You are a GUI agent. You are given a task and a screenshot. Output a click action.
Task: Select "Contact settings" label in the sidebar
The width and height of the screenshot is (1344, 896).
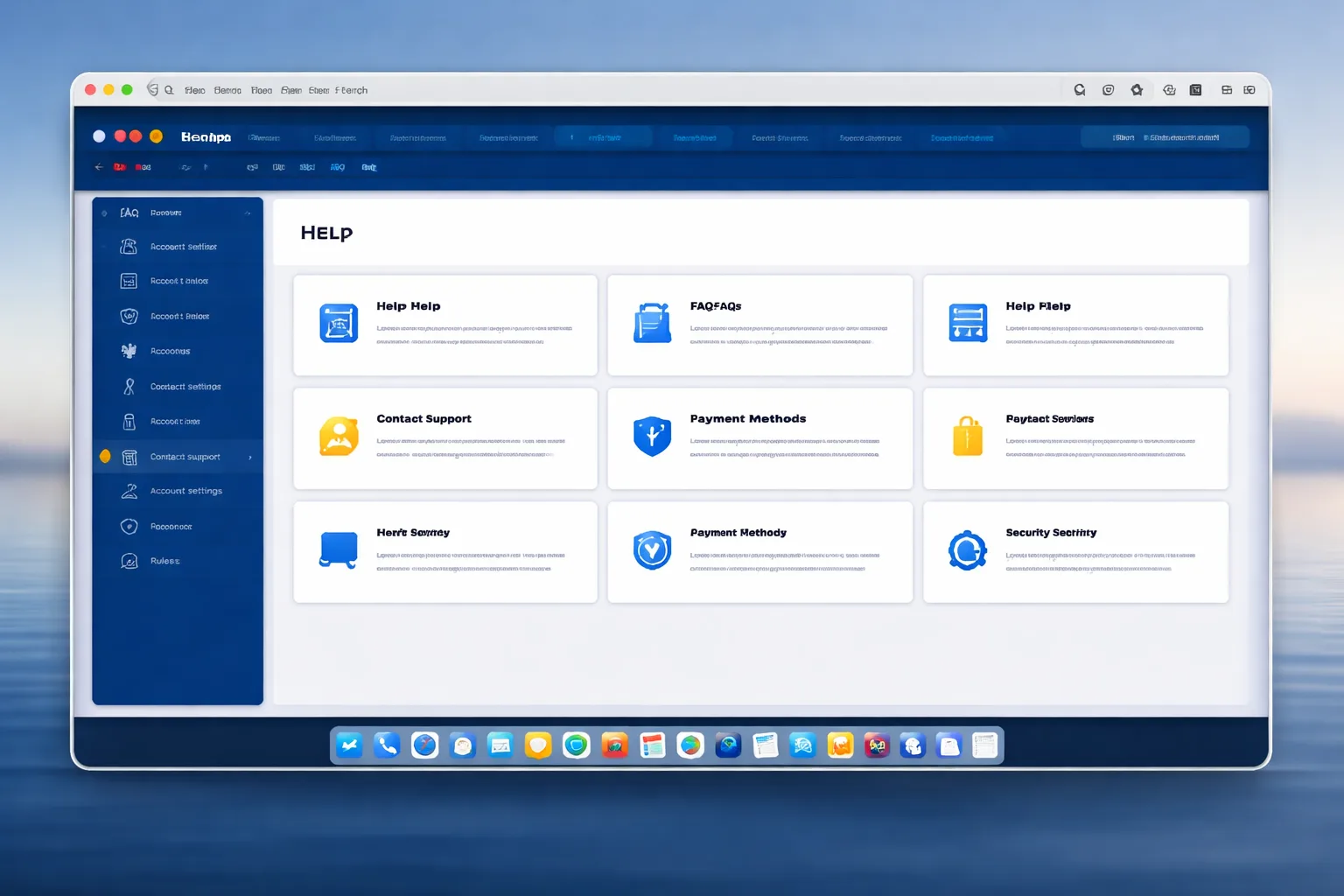(x=185, y=386)
